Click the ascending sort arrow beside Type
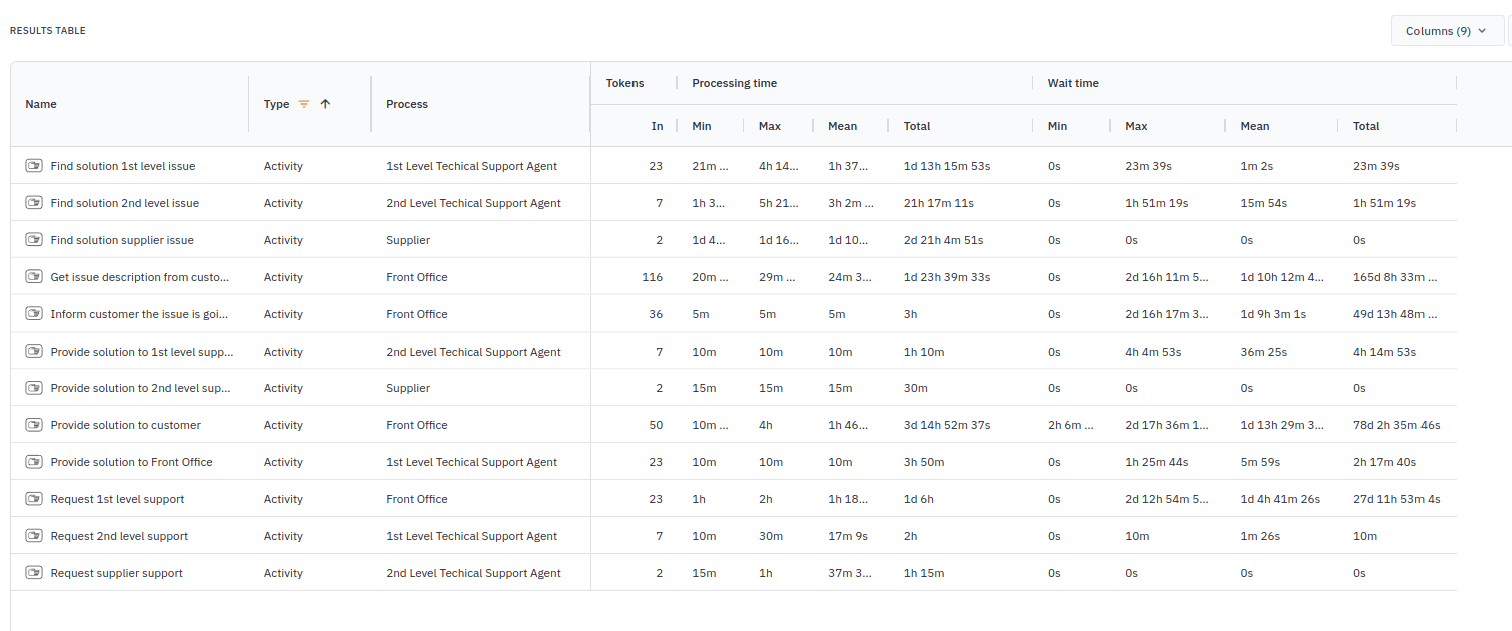 click(x=327, y=103)
